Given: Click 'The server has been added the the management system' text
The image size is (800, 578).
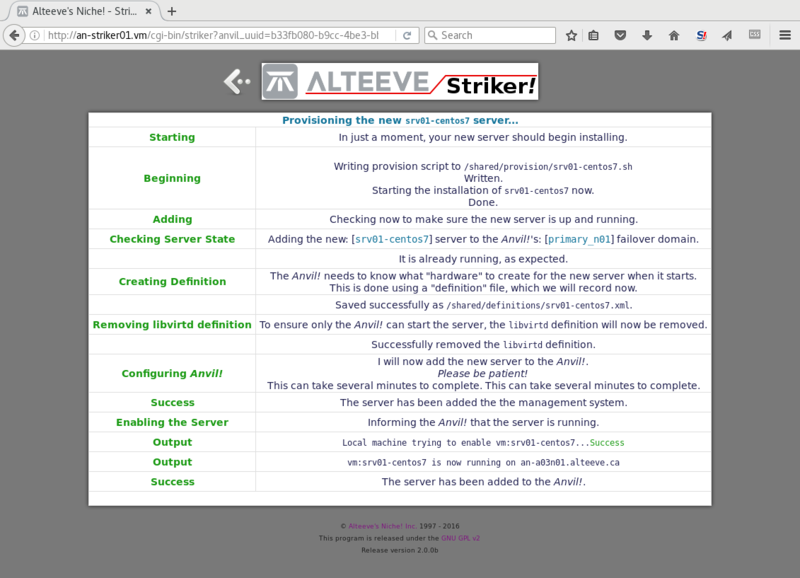Looking at the screenshot, I should (484, 403).
